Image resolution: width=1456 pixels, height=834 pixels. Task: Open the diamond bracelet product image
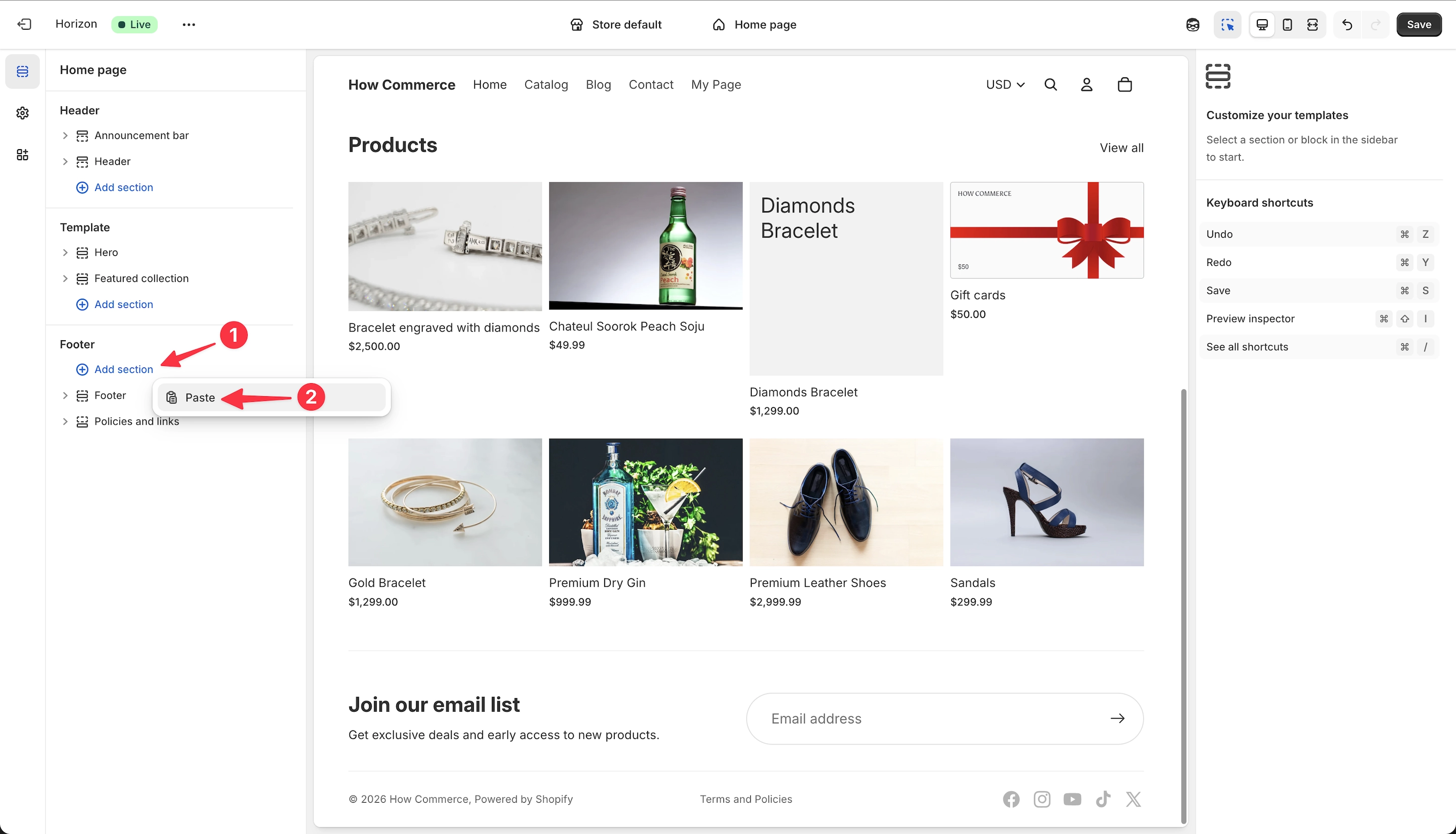coord(445,246)
